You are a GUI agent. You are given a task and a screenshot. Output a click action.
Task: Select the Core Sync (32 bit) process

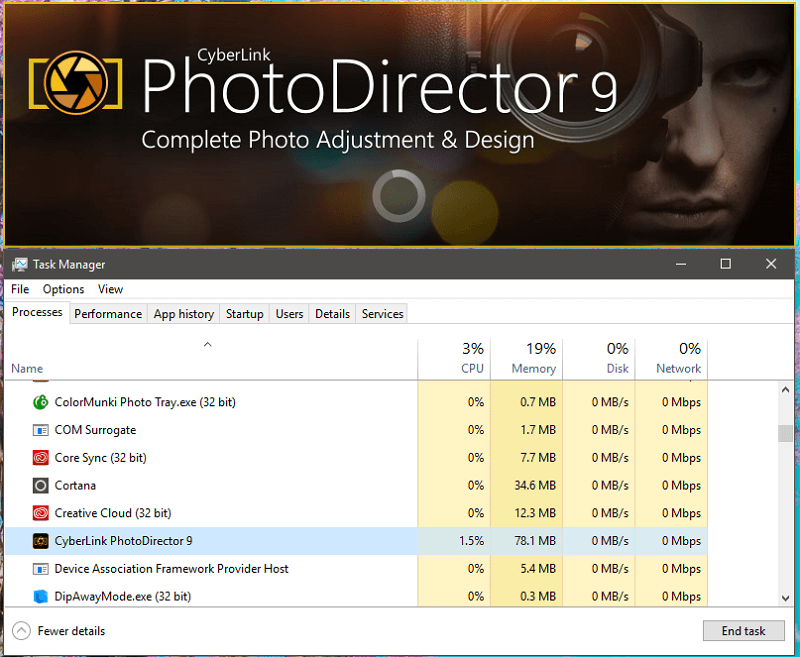click(356, 458)
